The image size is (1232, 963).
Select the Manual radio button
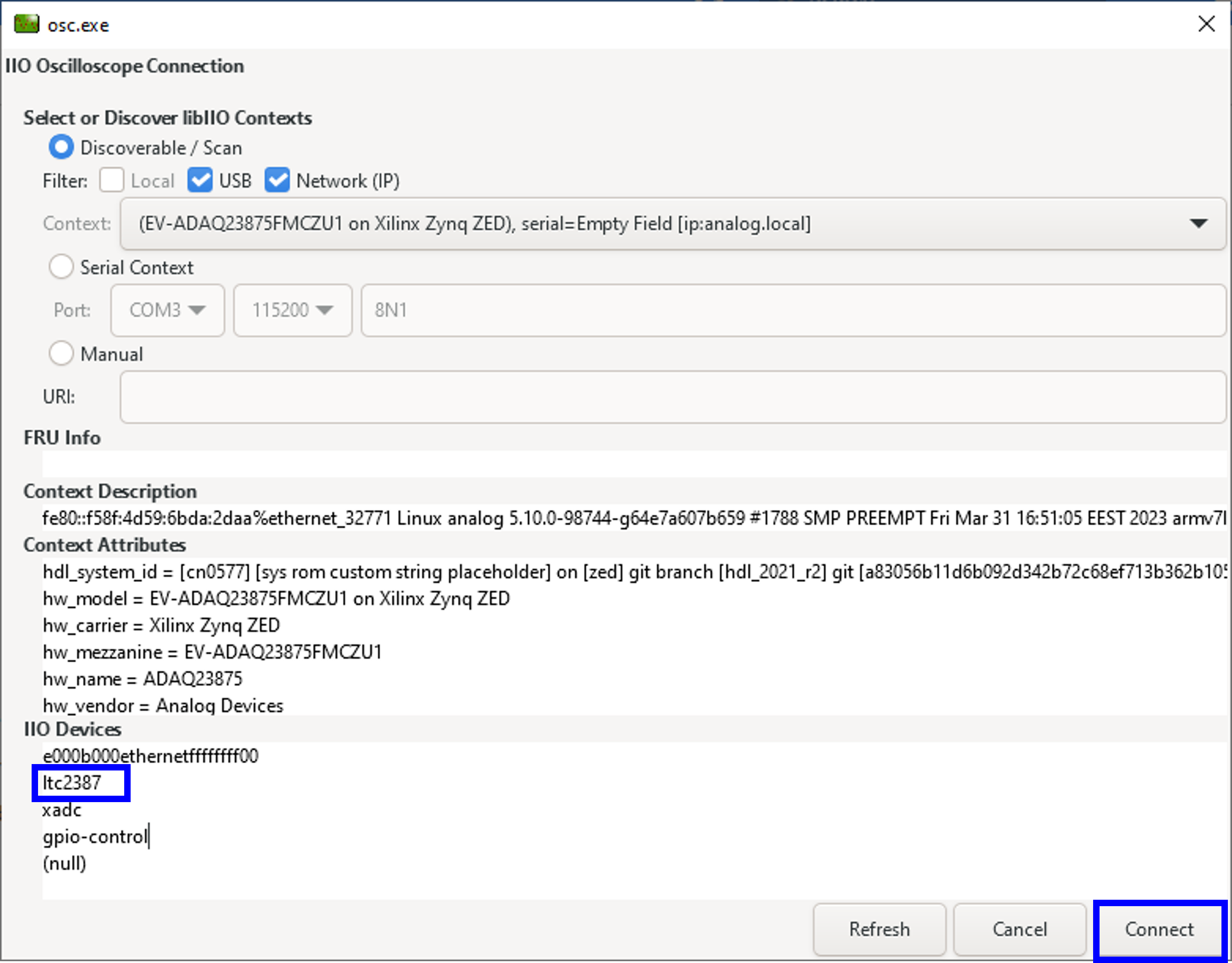[61, 354]
